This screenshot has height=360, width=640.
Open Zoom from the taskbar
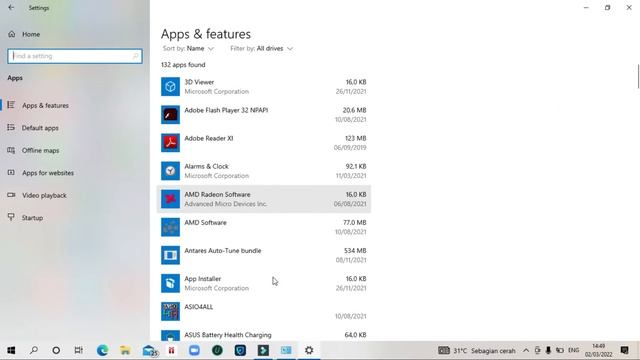click(x=194, y=350)
